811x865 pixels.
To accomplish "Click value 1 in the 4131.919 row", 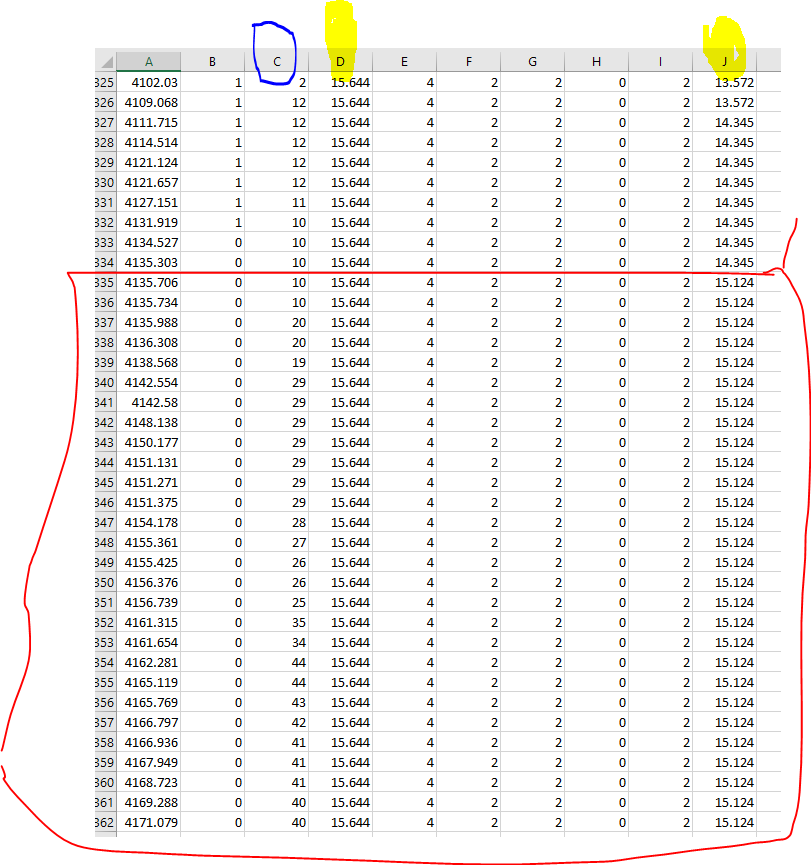I will click(x=212, y=222).
